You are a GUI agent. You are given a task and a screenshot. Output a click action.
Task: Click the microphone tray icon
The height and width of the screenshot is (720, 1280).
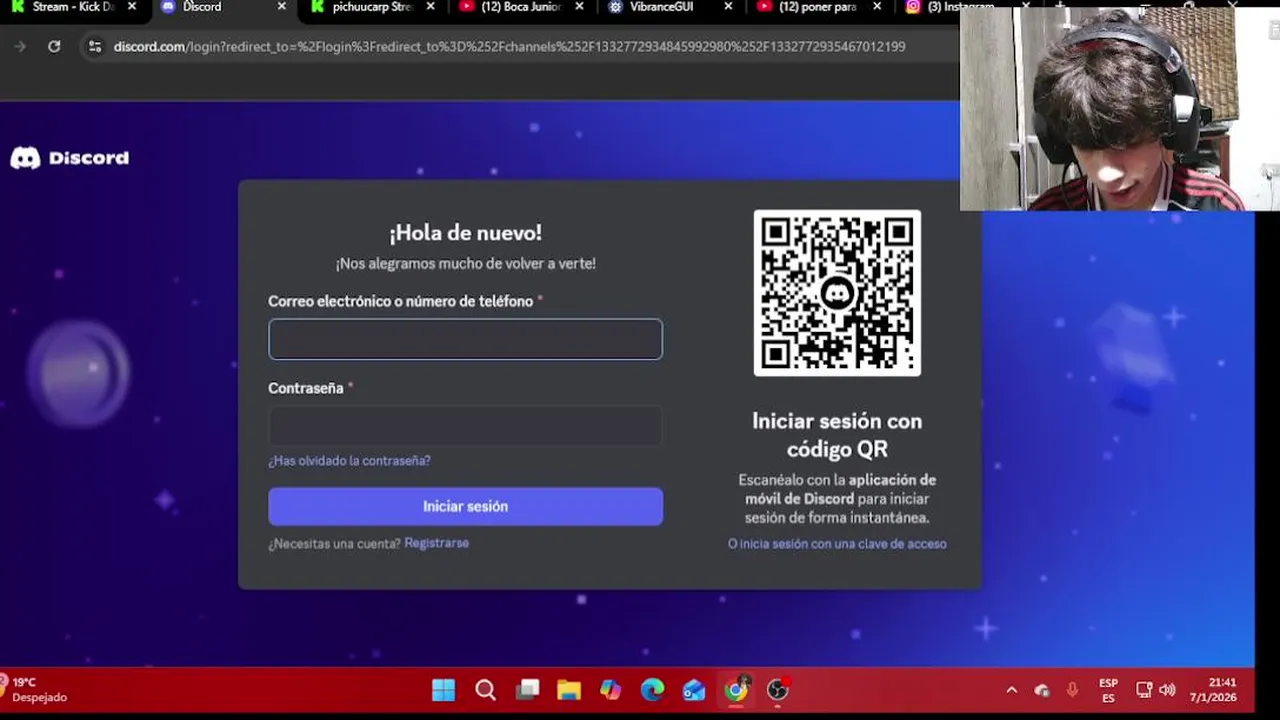point(1072,690)
